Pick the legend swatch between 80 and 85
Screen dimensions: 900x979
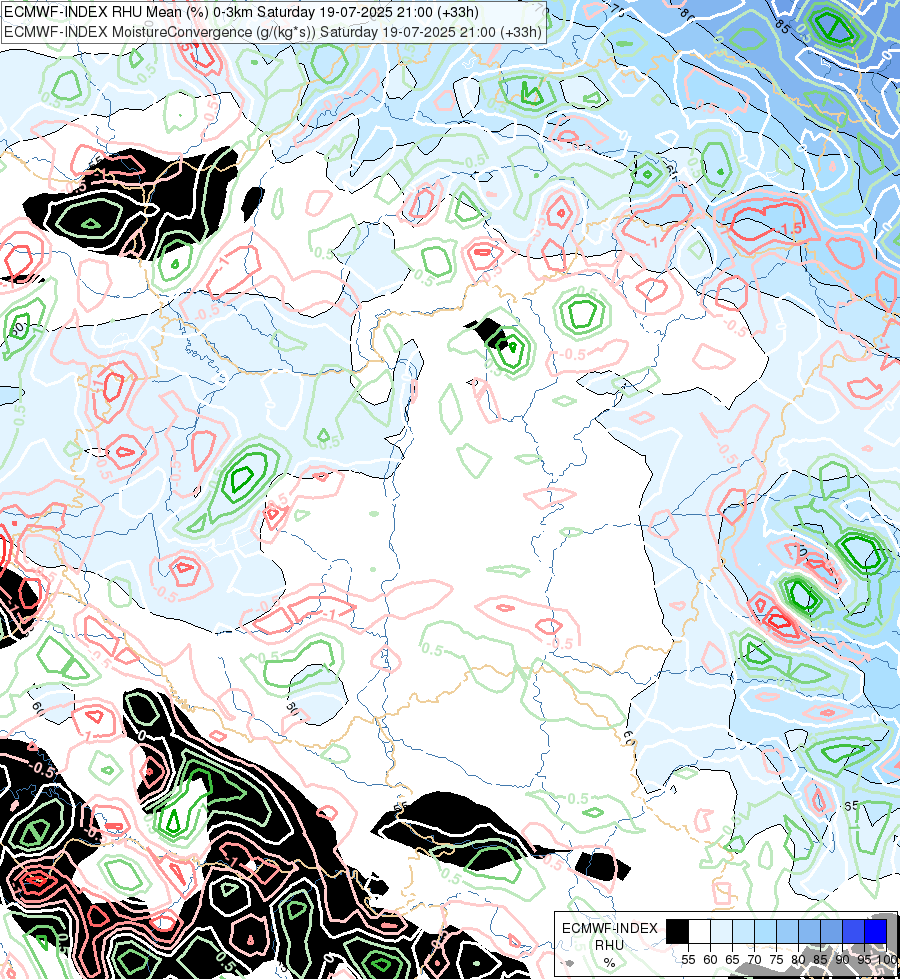tap(809, 931)
